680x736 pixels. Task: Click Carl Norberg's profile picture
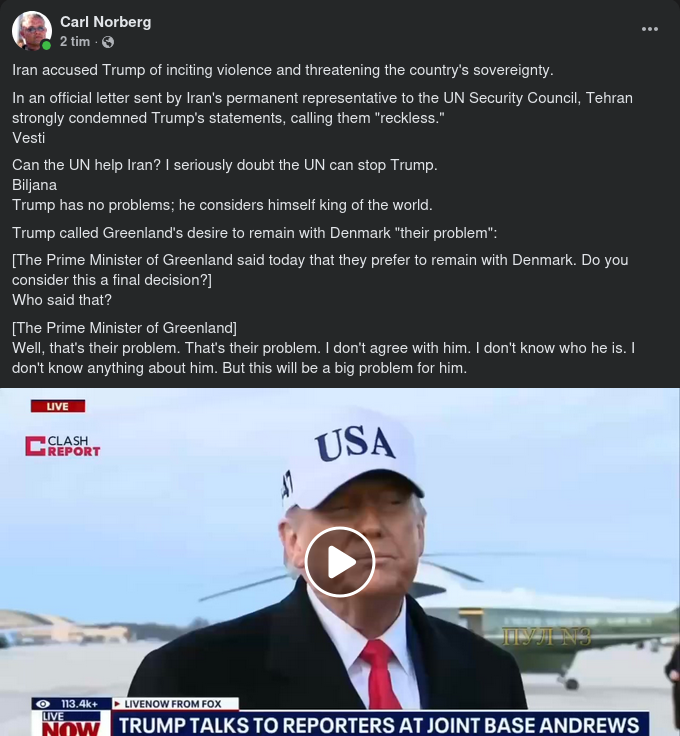pyautogui.click(x=31, y=31)
